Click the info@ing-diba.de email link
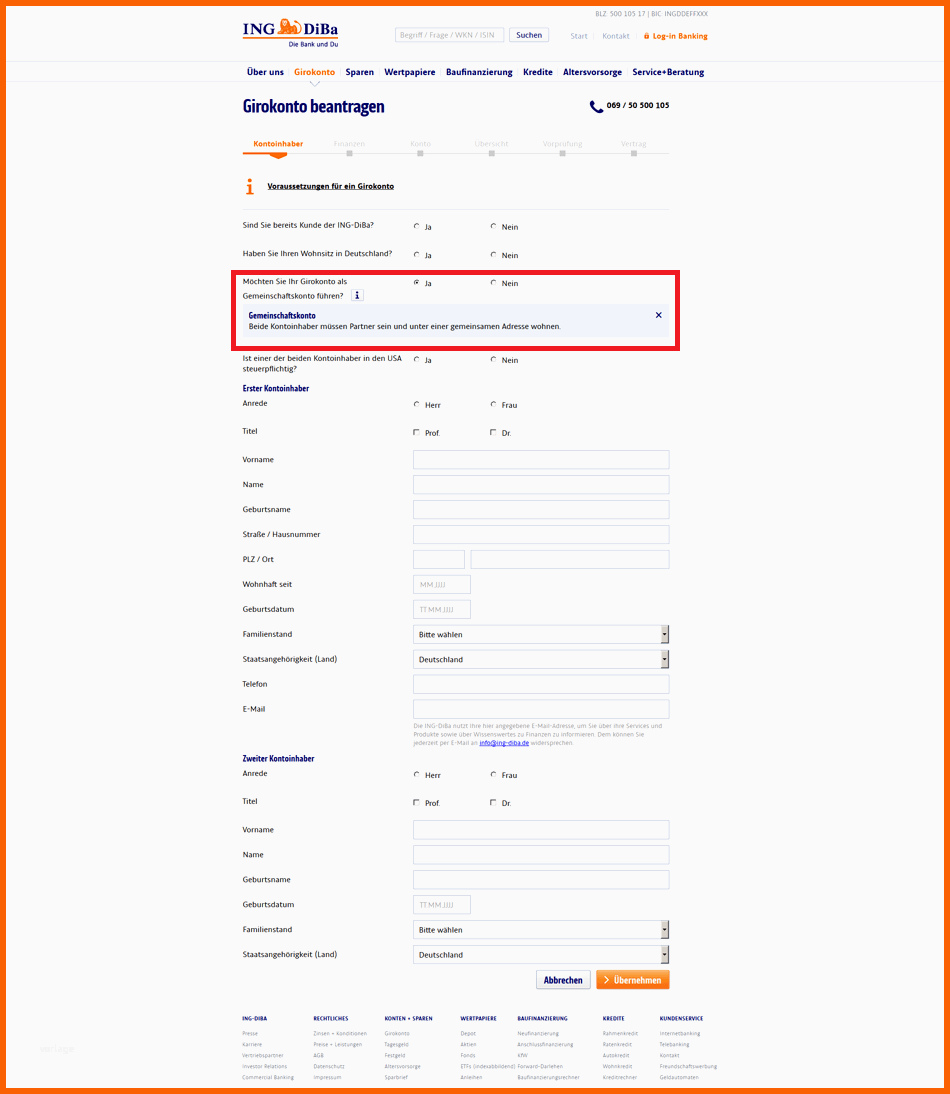The width and height of the screenshot is (950, 1094). pos(504,743)
